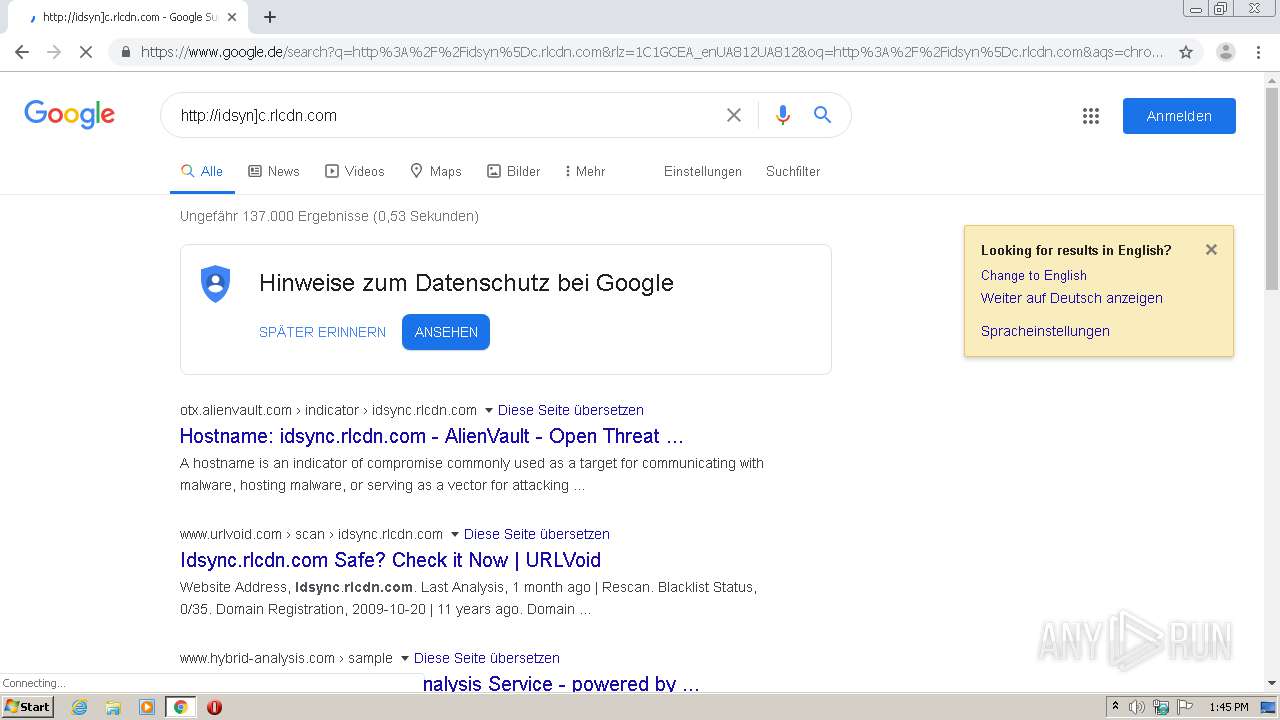This screenshot has width=1280, height=720.
Task: Open the URLVoid Idsync result
Action: 390,560
